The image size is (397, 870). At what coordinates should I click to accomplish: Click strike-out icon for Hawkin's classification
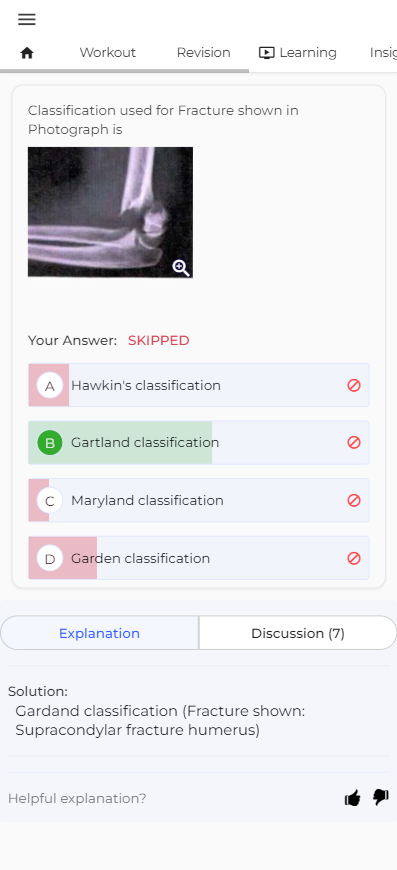click(354, 385)
